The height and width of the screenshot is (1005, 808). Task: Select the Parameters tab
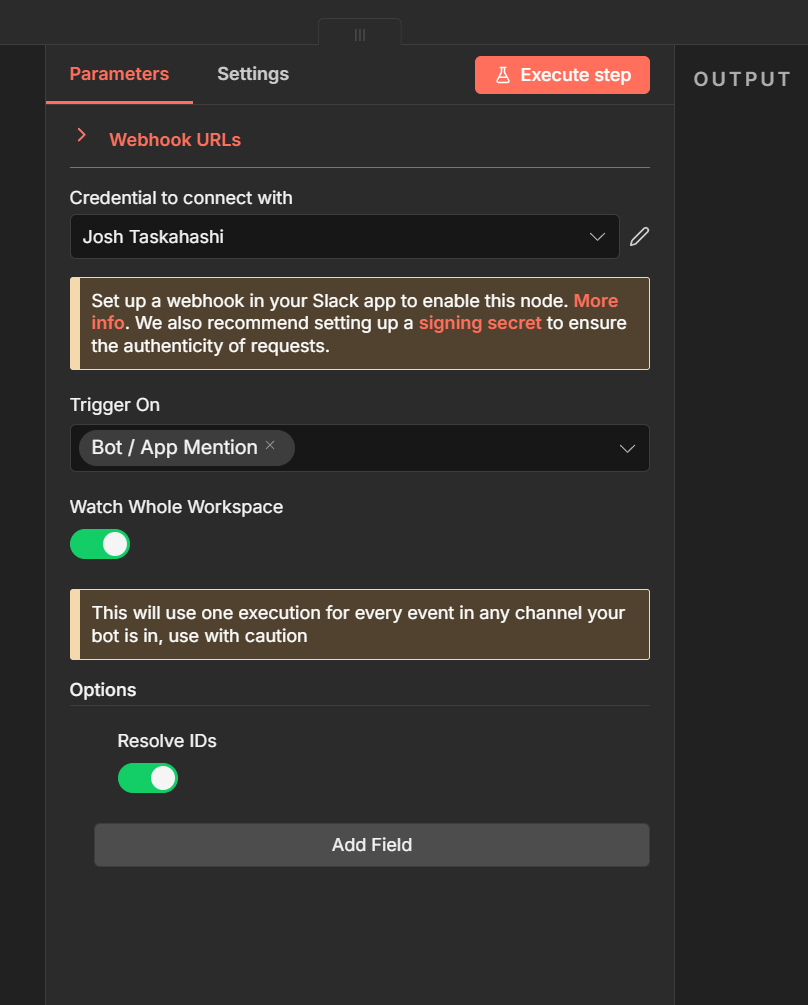(119, 74)
